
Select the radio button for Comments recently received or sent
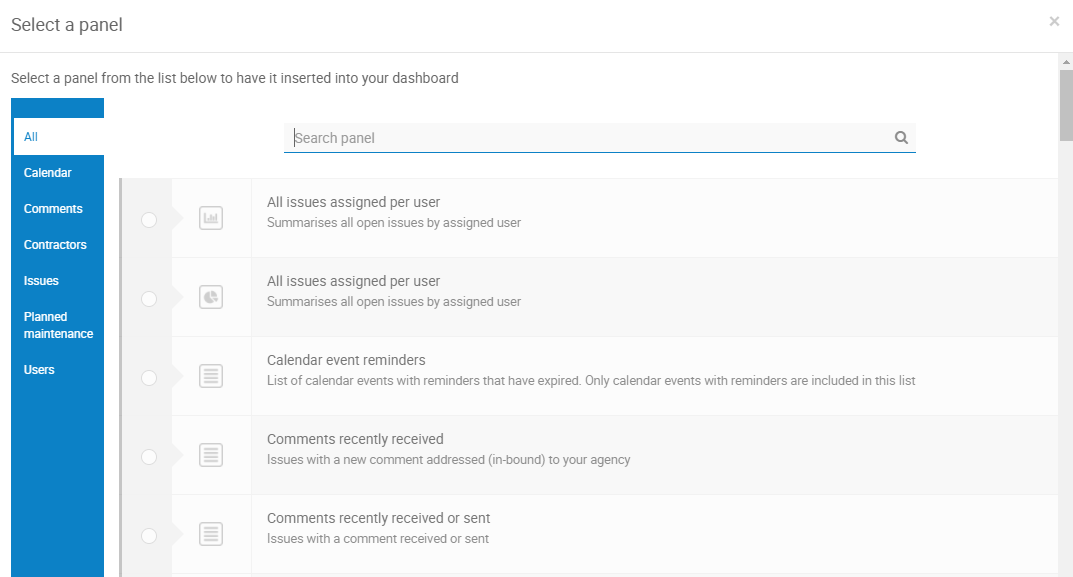(149, 536)
